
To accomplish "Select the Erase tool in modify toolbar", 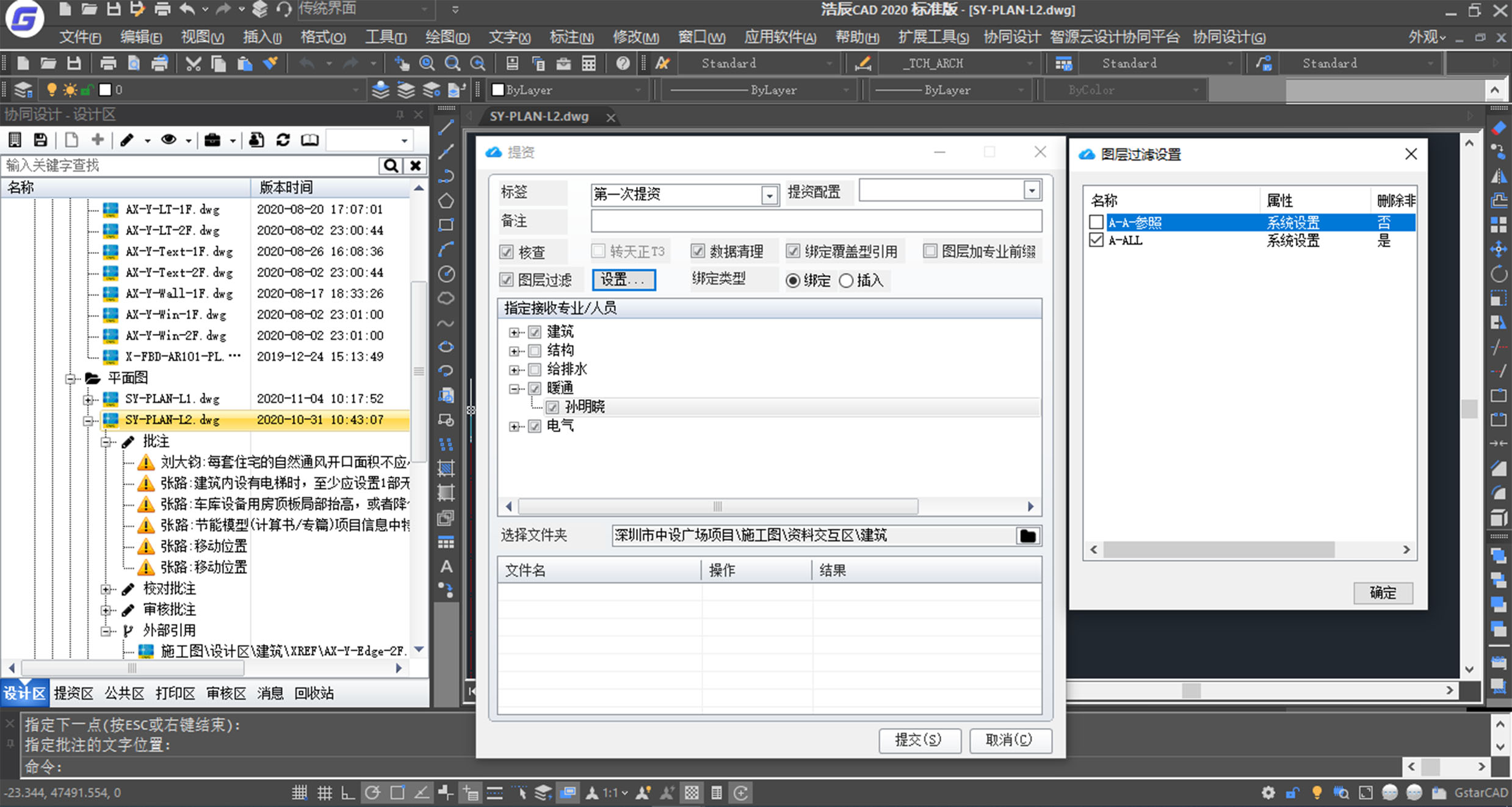I will pos(1499,128).
